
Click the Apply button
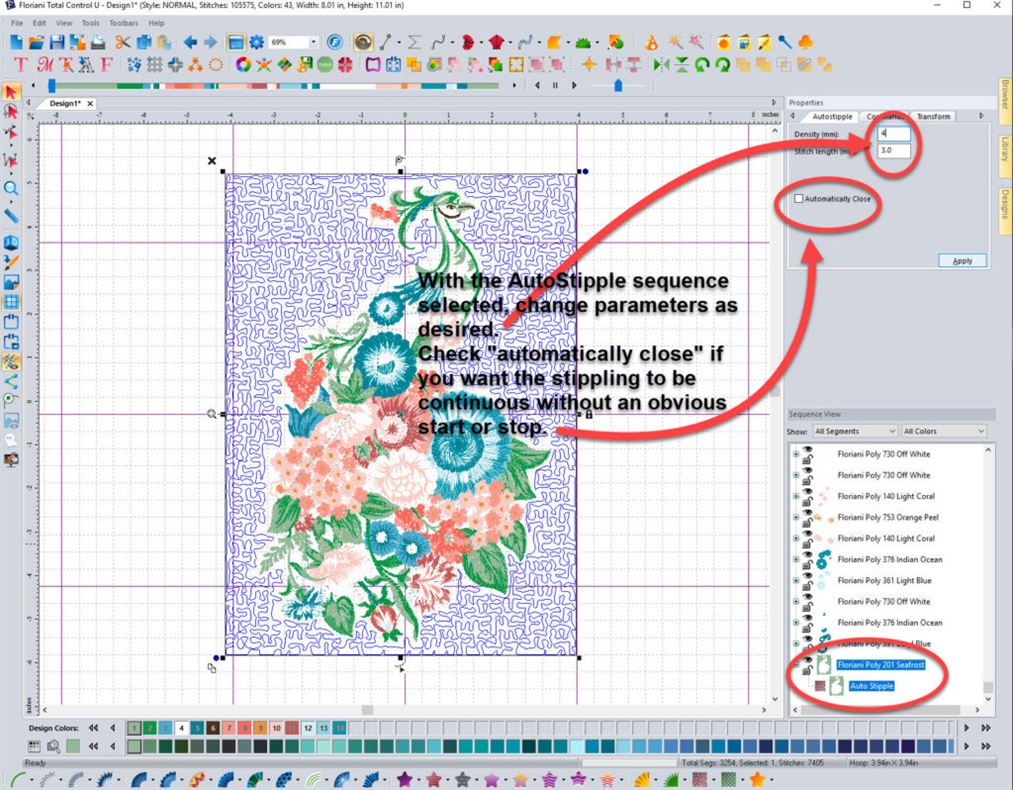961,260
